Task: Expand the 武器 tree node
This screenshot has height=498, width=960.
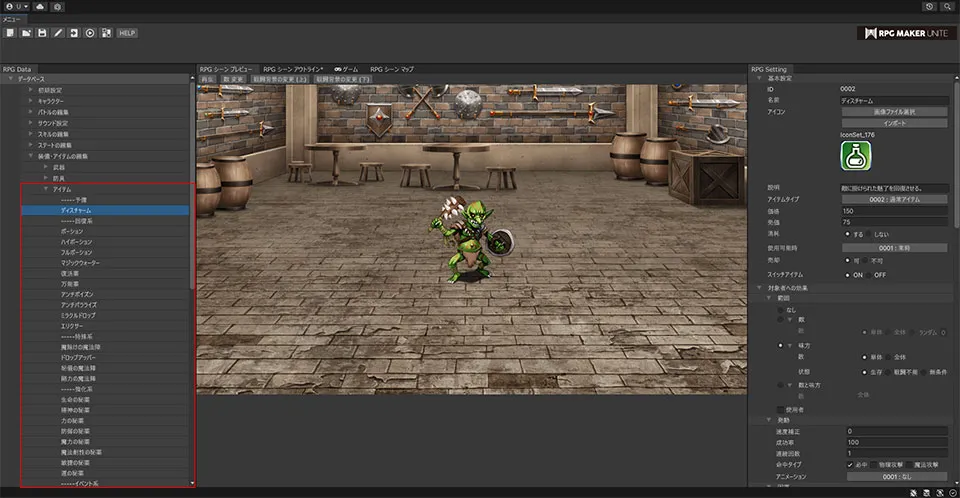Action: [x=46, y=167]
